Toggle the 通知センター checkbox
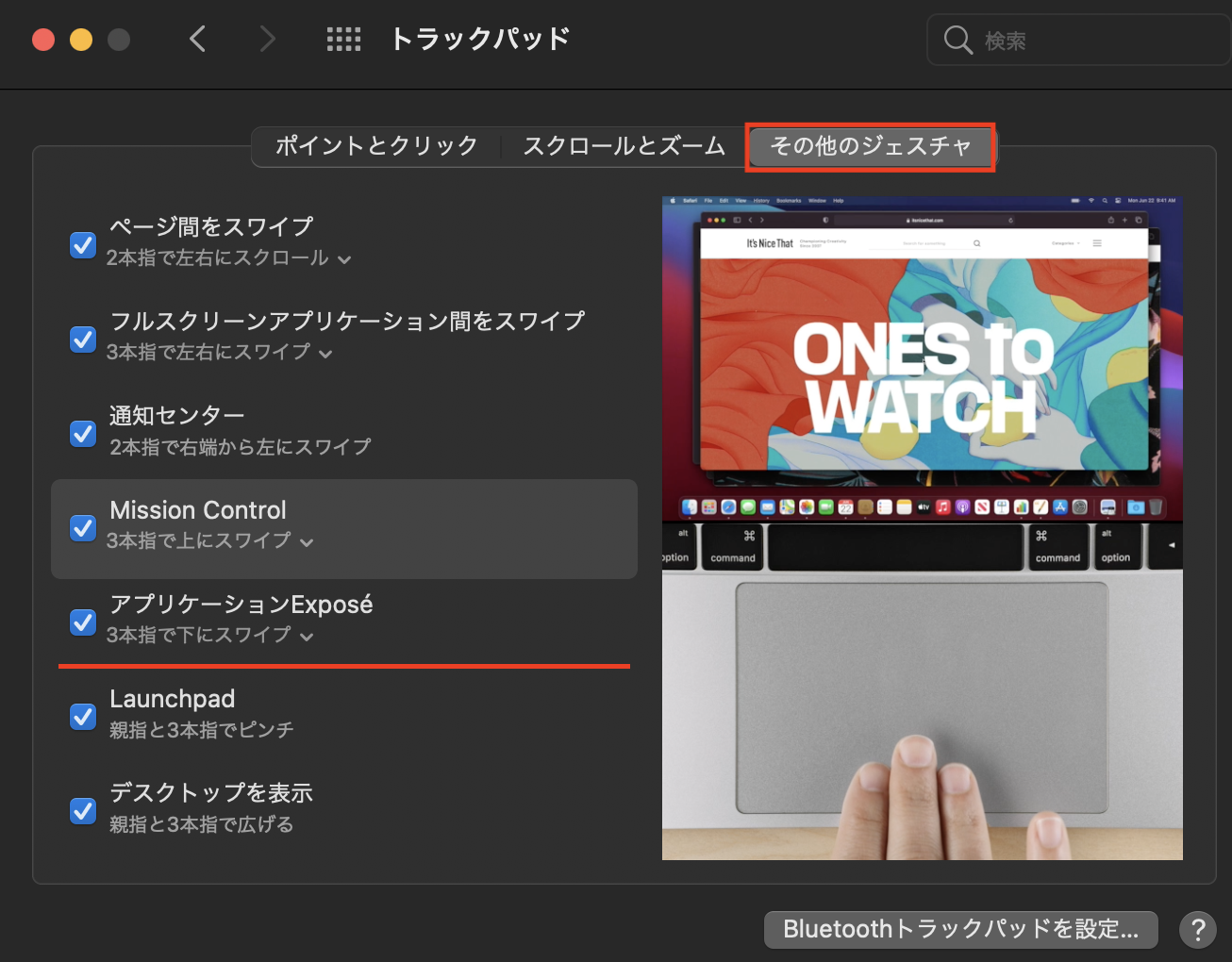 (83, 434)
